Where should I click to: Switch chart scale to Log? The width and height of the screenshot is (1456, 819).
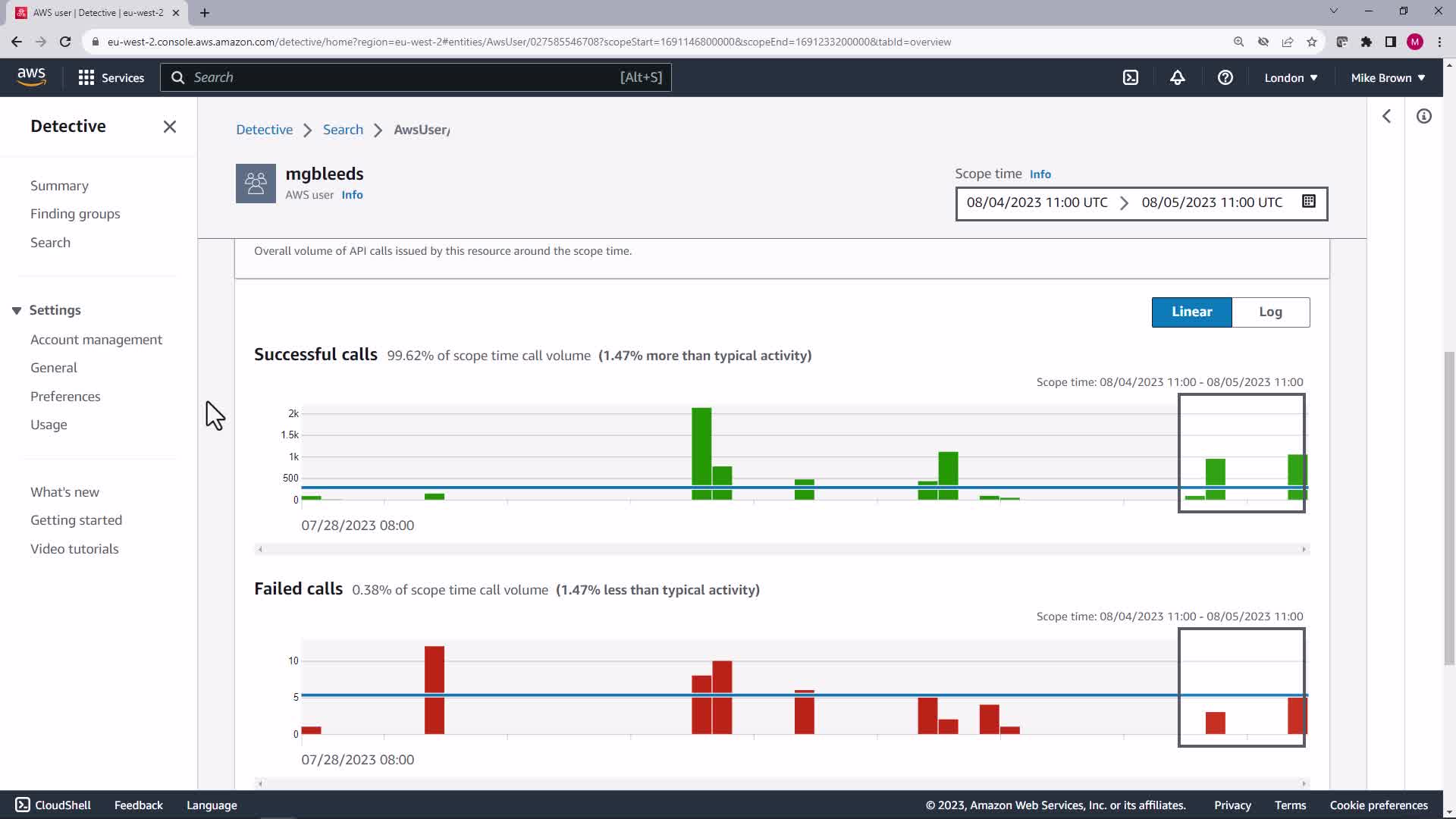1270,312
